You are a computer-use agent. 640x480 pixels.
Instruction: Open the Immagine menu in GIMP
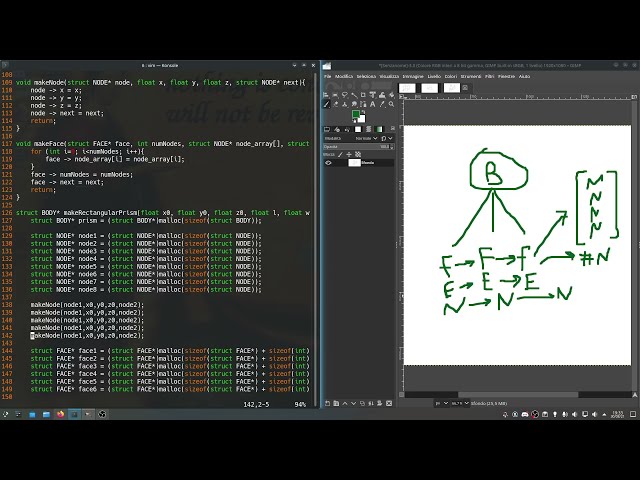[413, 76]
